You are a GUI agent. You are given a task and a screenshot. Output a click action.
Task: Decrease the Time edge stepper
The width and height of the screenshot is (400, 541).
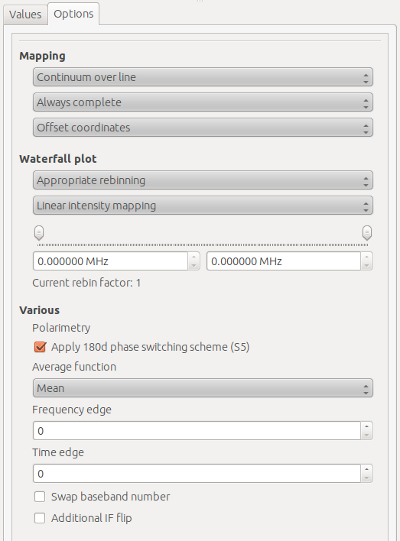(367, 478)
